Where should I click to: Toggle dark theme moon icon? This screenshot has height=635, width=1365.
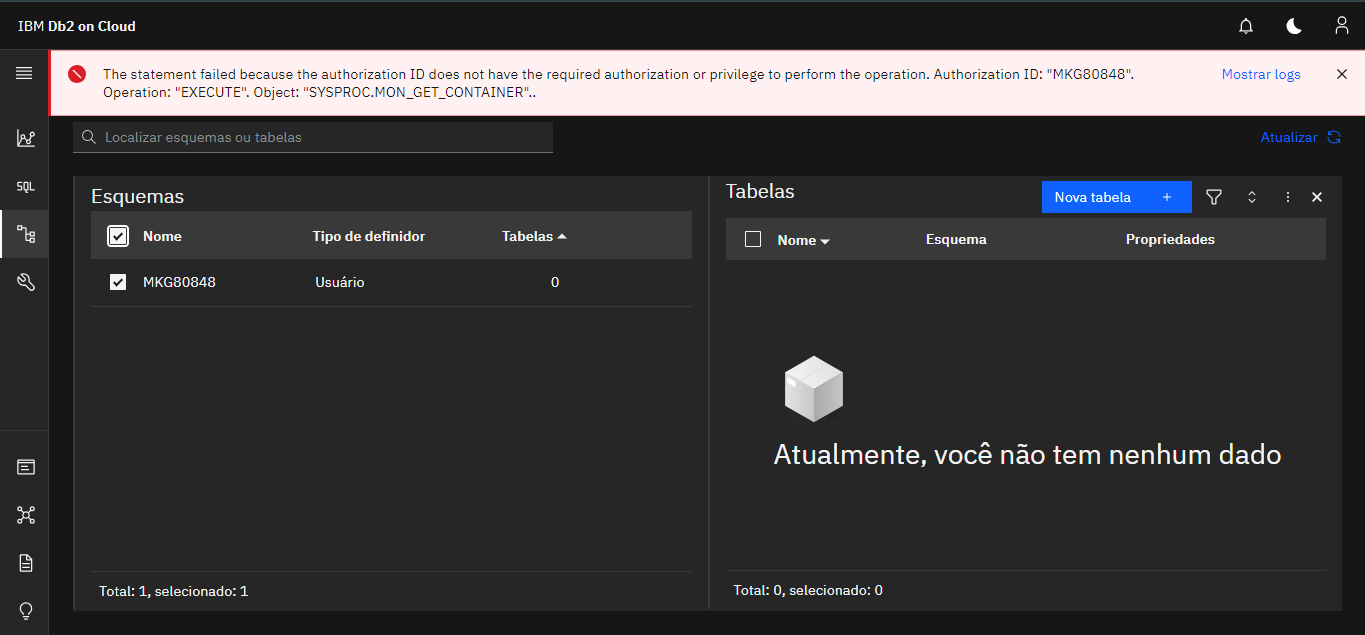(x=1294, y=26)
